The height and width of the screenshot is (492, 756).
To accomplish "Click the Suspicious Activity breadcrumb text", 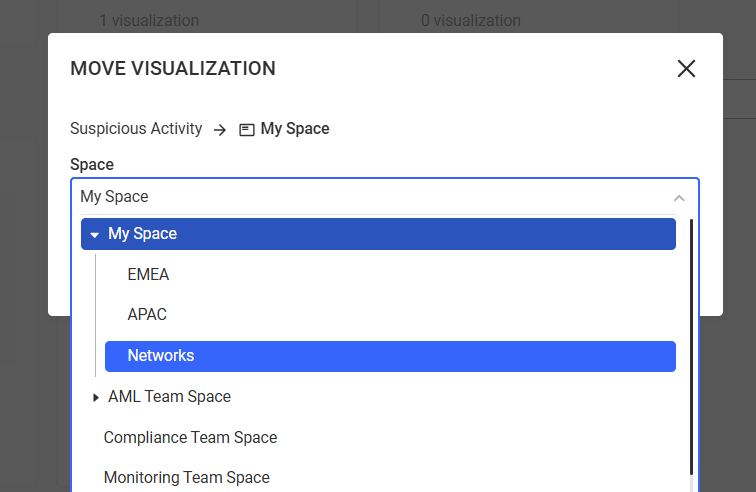I will click(x=136, y=129).
